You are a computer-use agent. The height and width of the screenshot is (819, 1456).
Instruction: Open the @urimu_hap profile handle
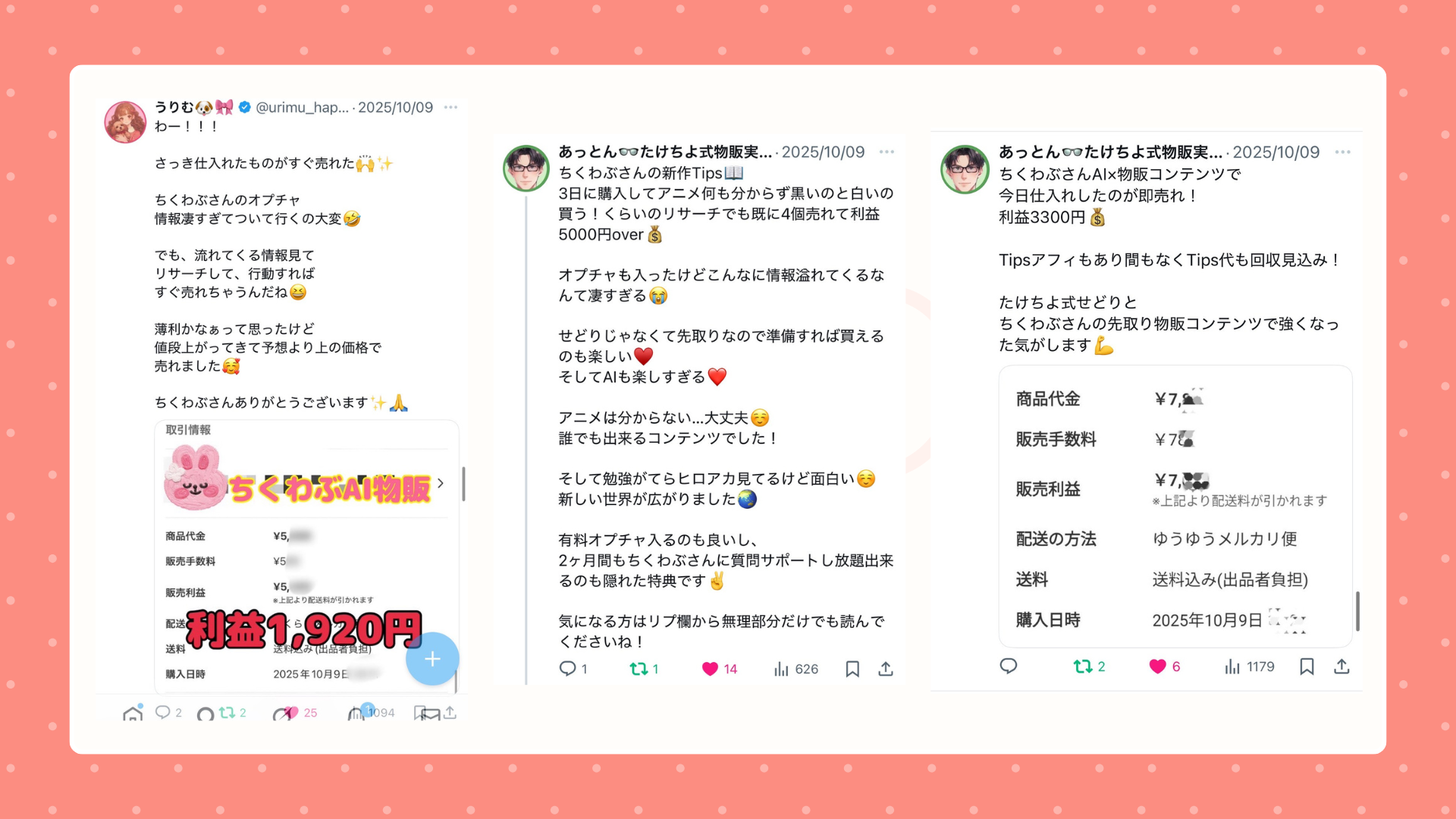coord(302,107)
